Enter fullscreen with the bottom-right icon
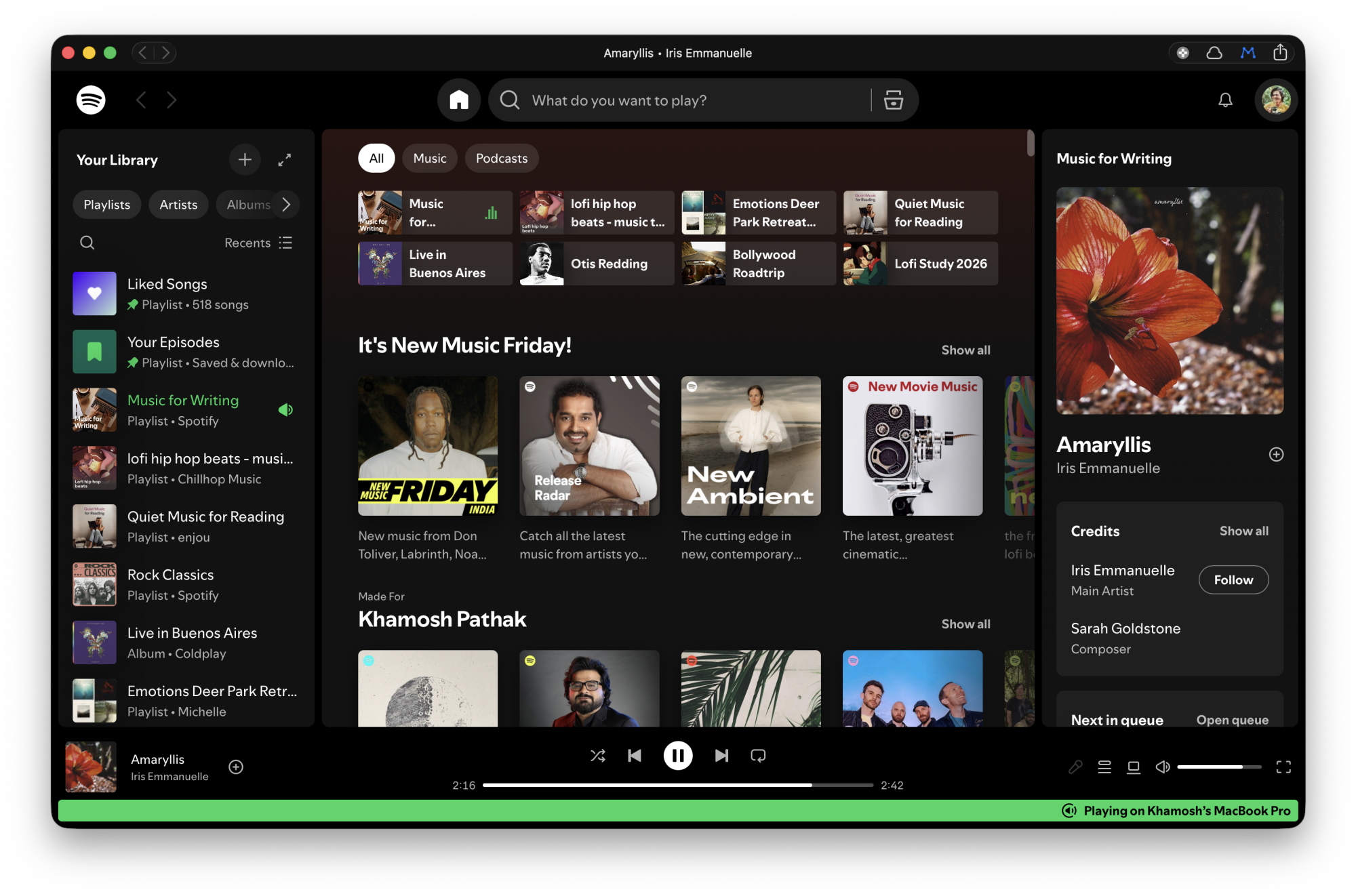 coord(1283,767)
